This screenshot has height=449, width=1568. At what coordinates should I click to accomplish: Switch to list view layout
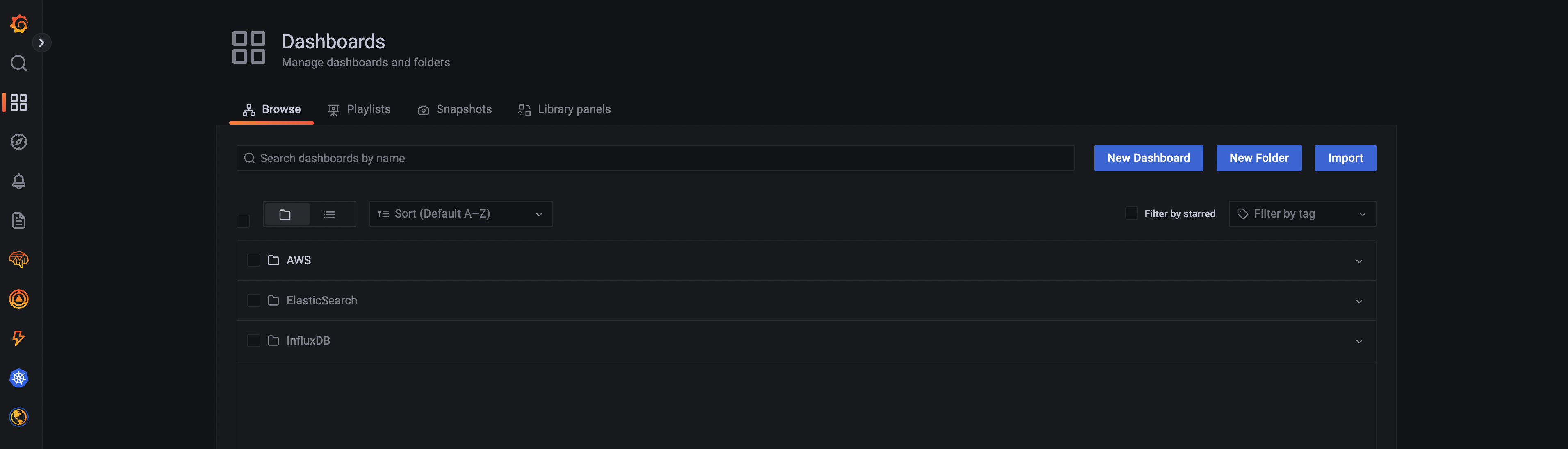329,214
